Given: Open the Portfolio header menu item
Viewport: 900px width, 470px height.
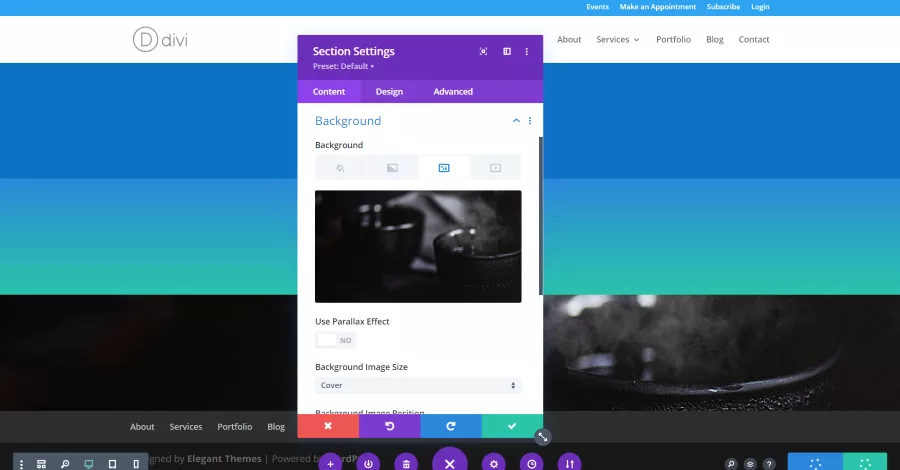Looking at the screenshot, I should coord(673,40).
